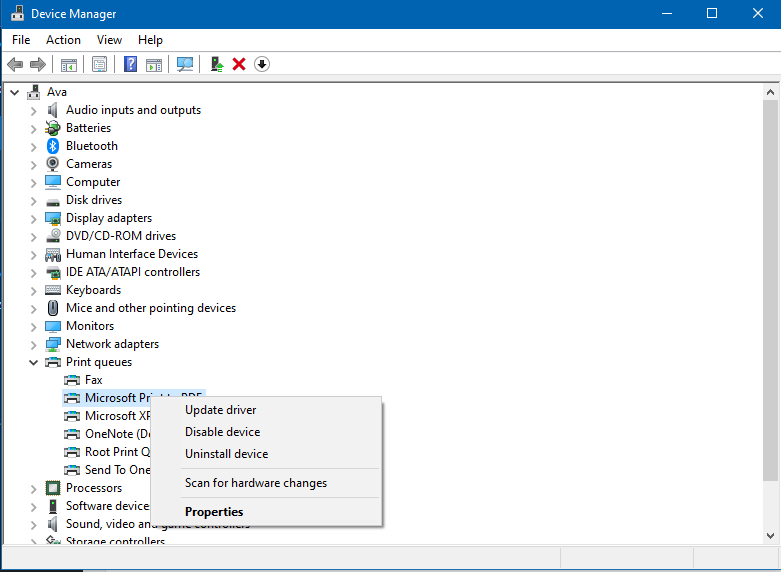Screen dimensions: 781x572
Task: Click Properties in the context menu
Action: (214, 512)
